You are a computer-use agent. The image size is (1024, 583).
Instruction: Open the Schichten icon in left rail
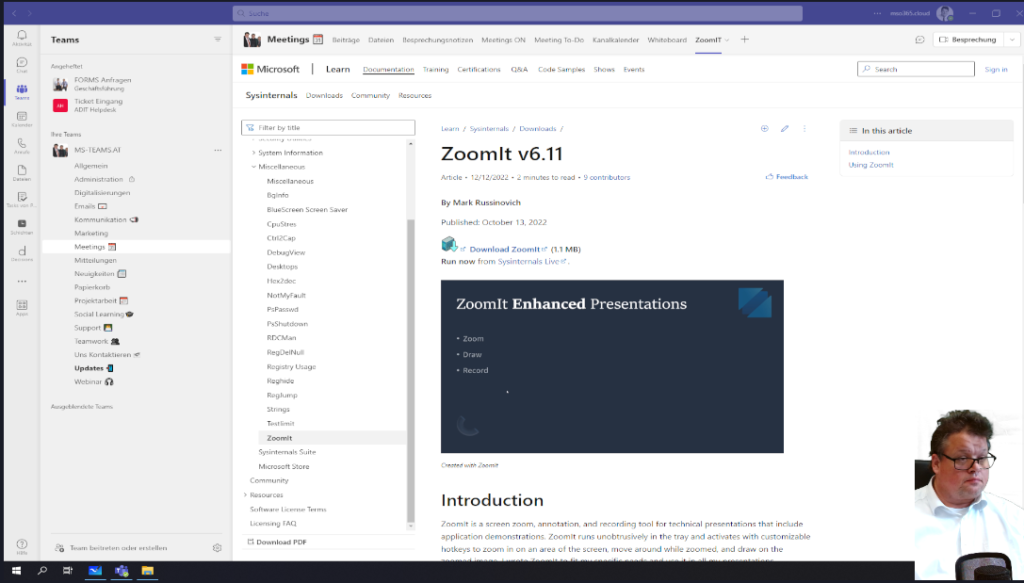coord(22,227)
